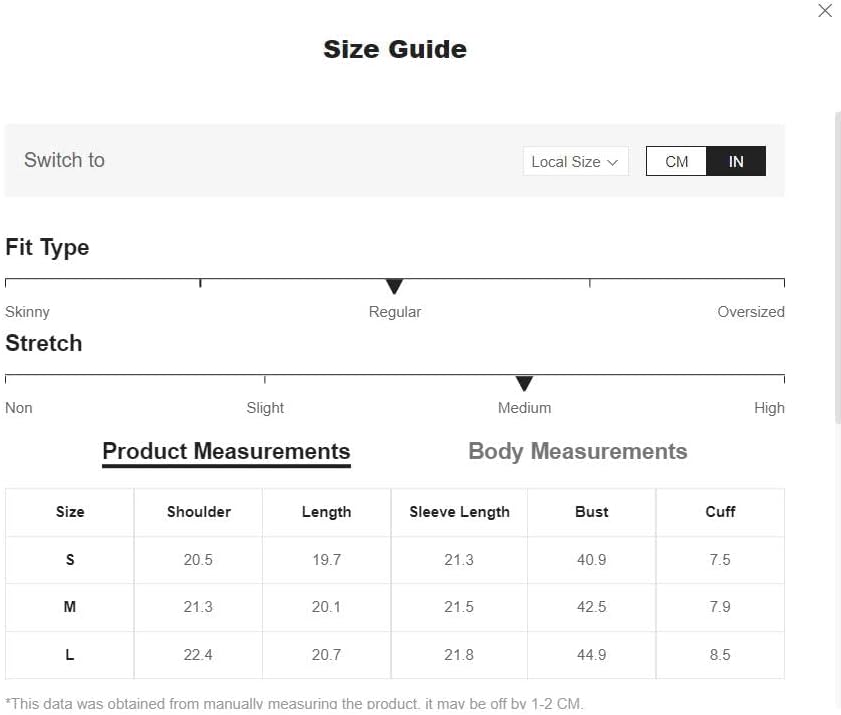Click the Cuff column header
Viewport: 841px width, 715px height.
(x=720, y=512)
